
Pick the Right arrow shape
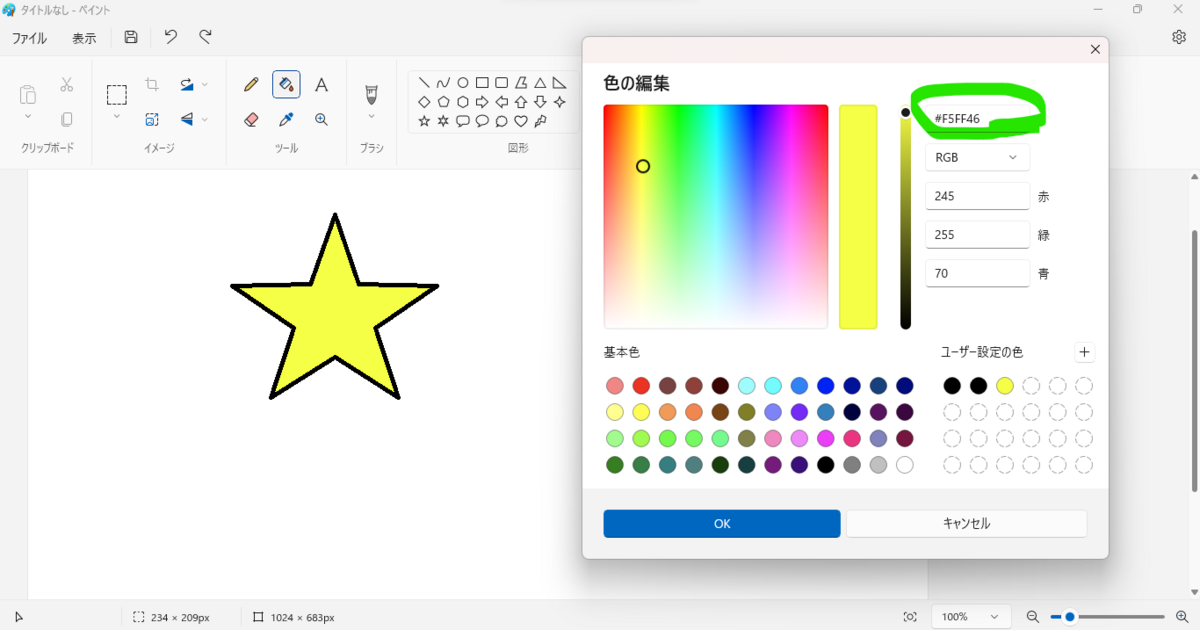click(x=482, y=102)
